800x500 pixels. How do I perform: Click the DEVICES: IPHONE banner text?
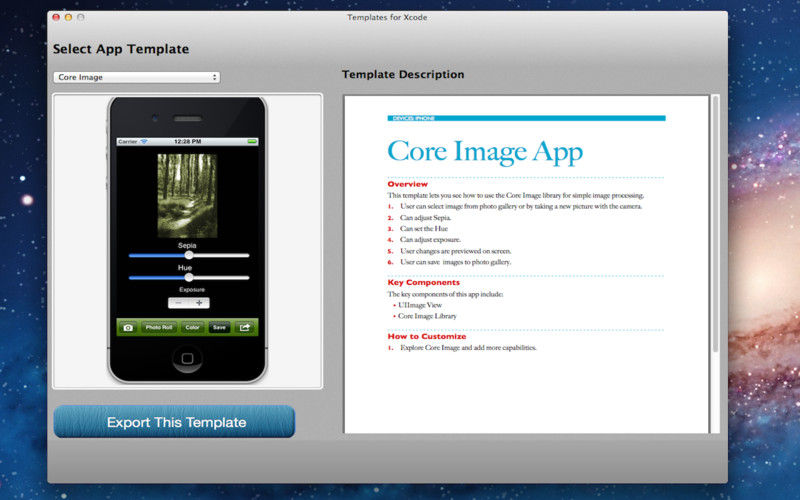click(413, 118)
